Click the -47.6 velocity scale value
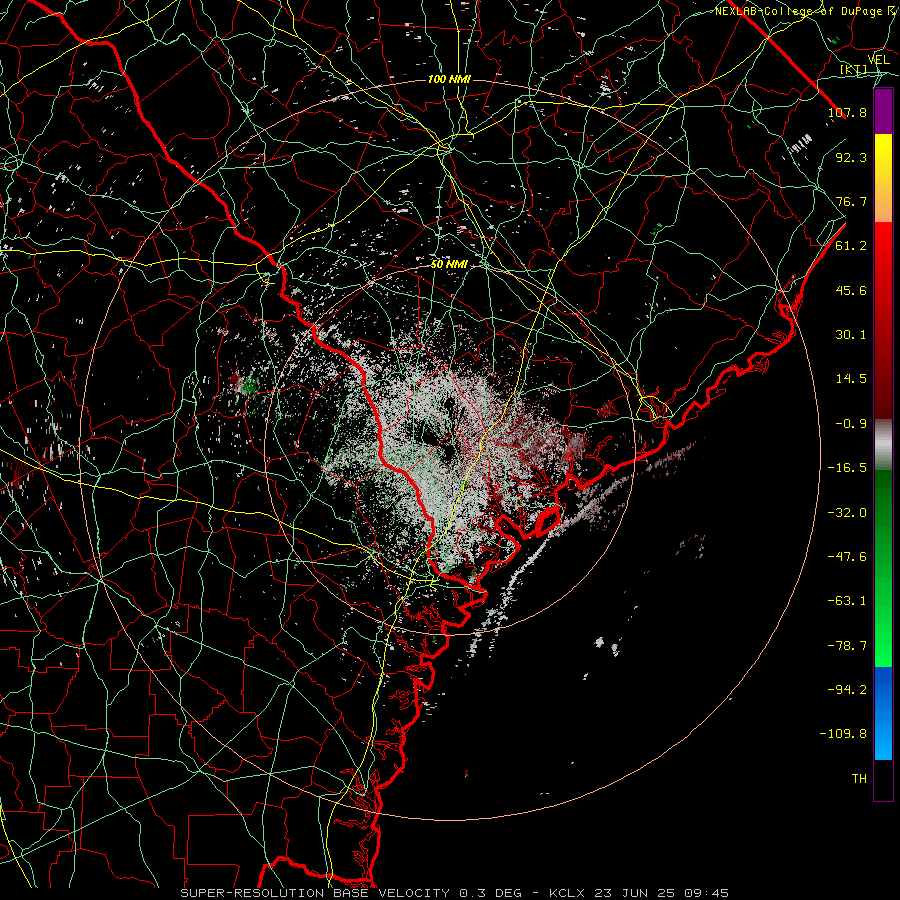Image resolution: width=900 pixels, height=900 pixels. click(847, 557)
